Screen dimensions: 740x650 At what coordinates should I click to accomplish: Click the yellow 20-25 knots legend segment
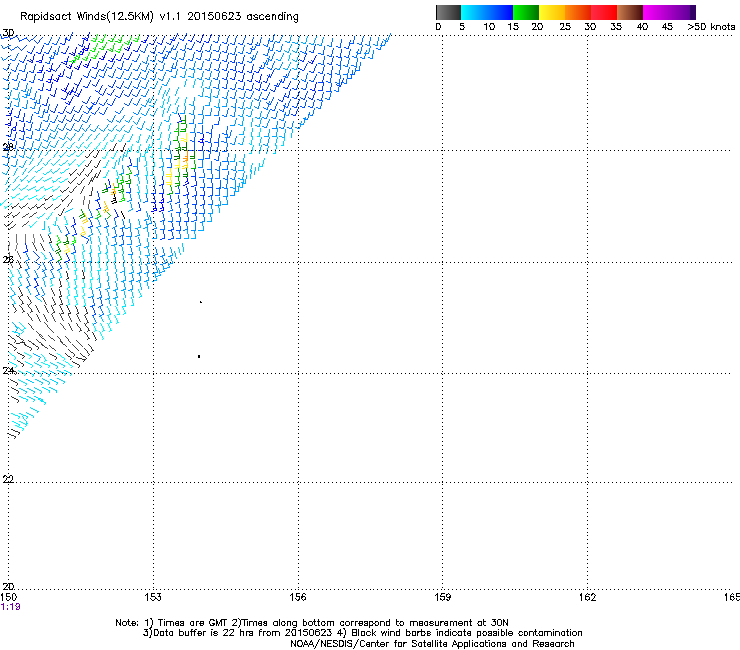552,12
